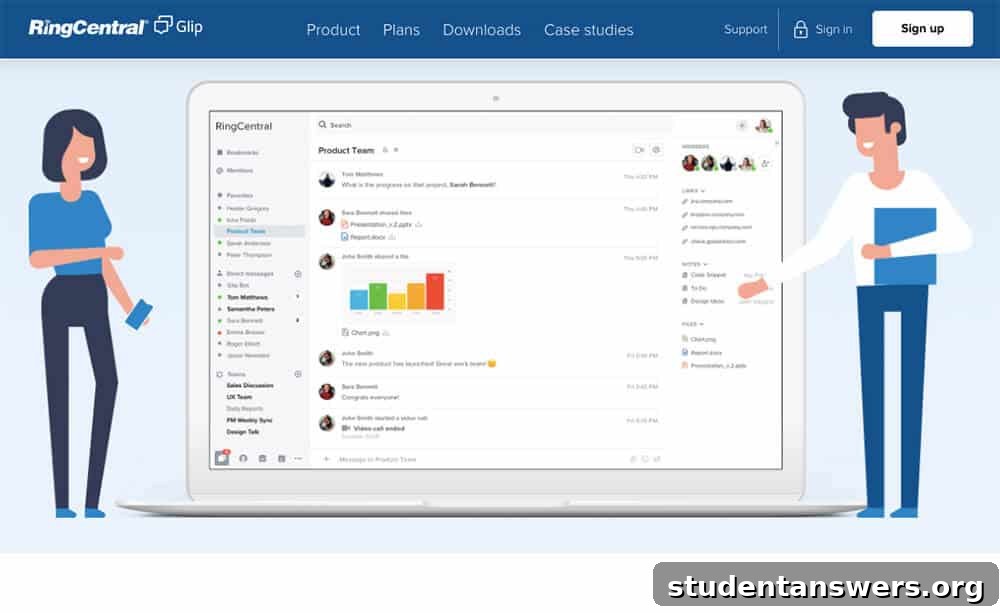Open the Code Snippet note
The width and height of the screenshot is (1000, 613).
click(704, 275)
